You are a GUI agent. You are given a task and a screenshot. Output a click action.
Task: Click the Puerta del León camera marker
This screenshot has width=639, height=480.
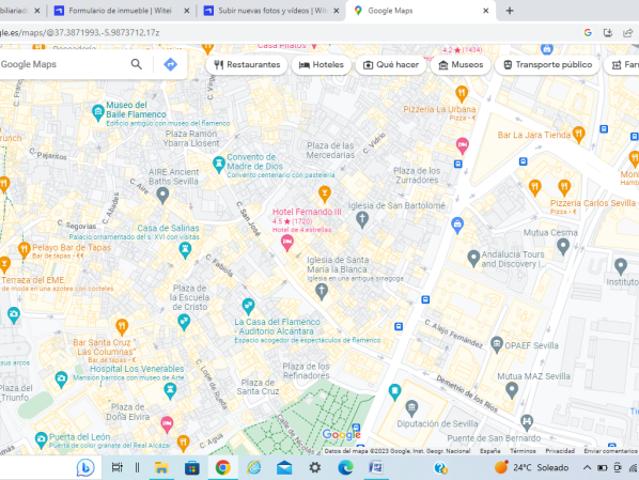click(41, 440)
